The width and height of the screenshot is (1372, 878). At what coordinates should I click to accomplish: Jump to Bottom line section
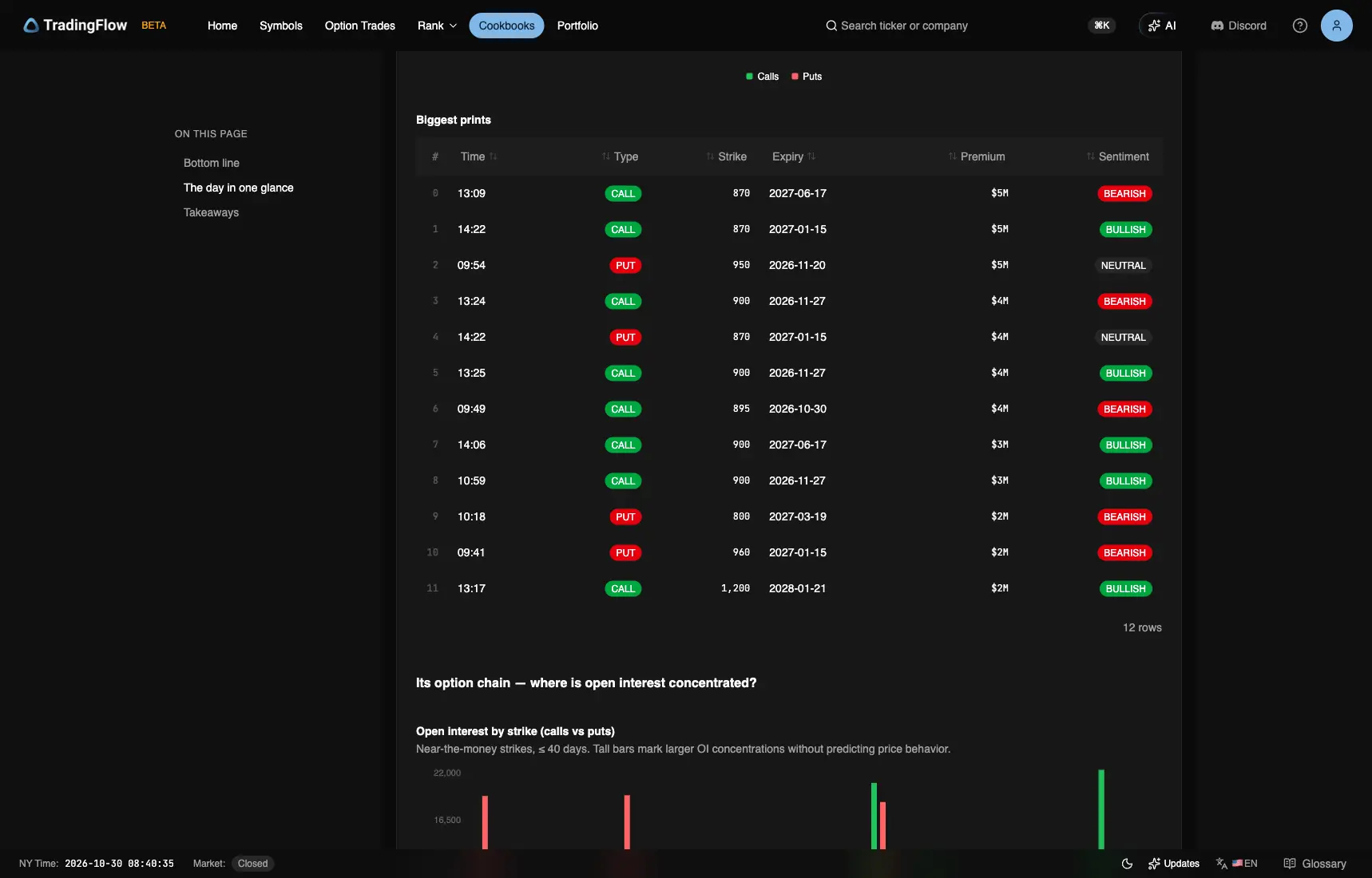[x=212, y=163]
